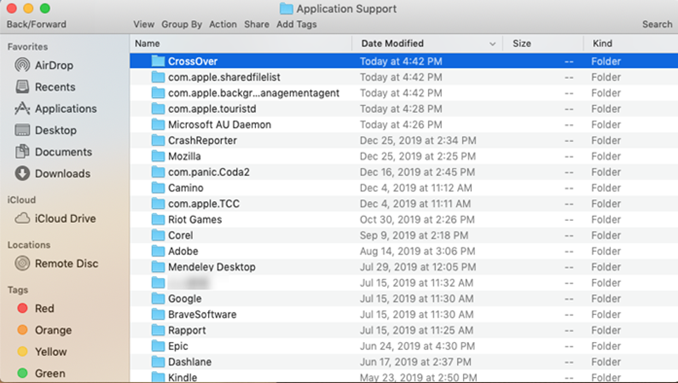Click the Corel folder icon
The image size is (678, 383).
coord(158,235)
